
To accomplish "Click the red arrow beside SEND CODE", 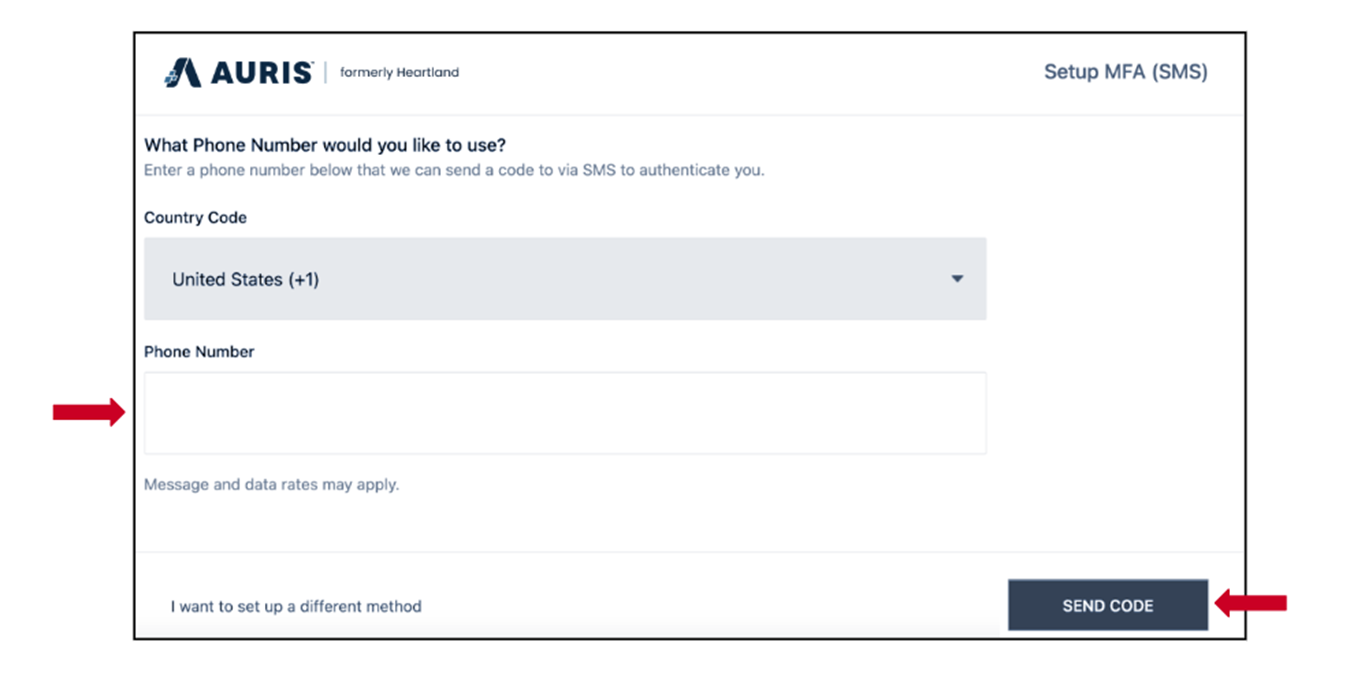I will (1250, 603).
